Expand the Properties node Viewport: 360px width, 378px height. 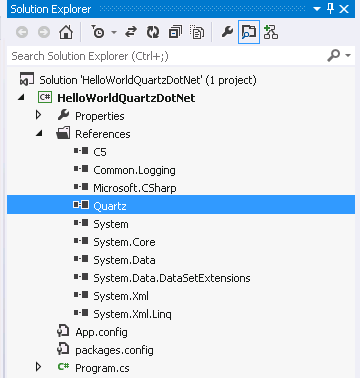39,115
